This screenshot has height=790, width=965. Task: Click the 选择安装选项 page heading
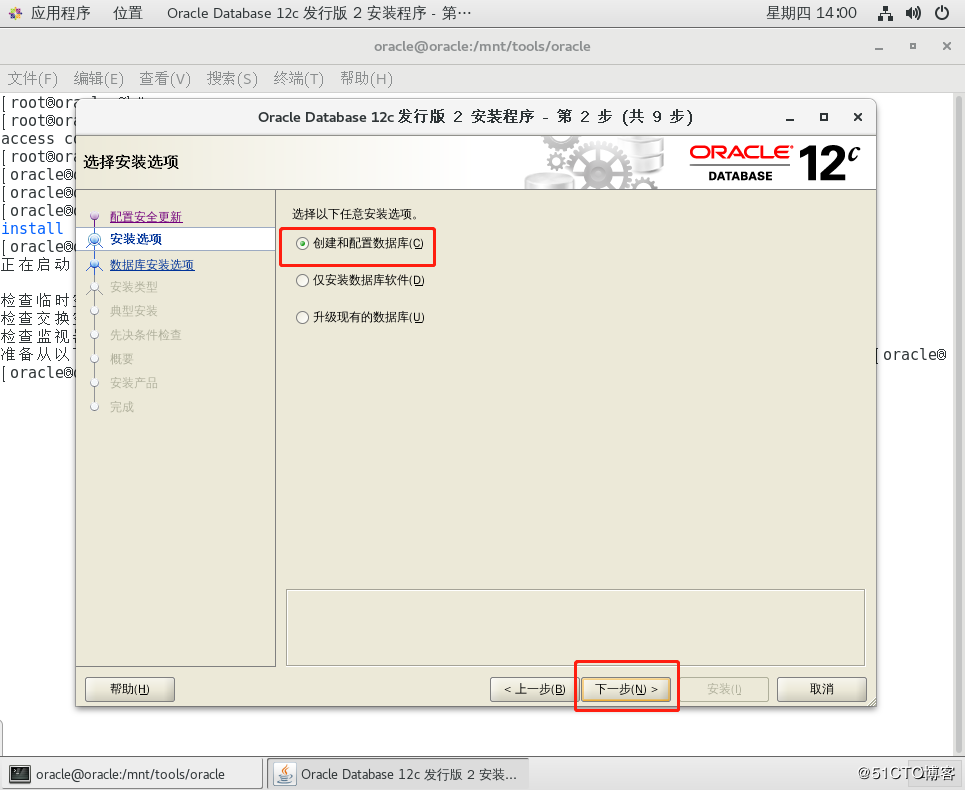[x=131, y=162]
